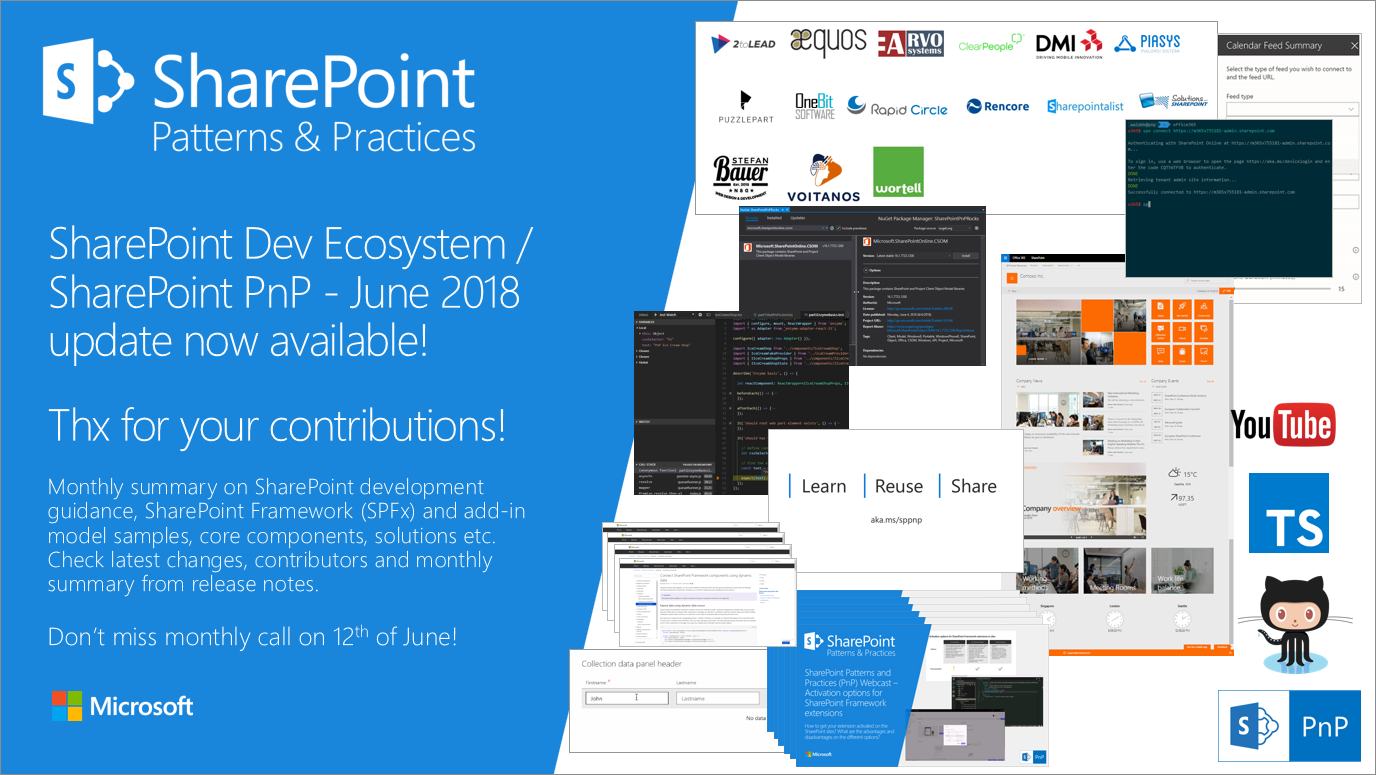Click the YouTube logo
Screen dimensions: 1376x775
pyautogui.click(x=1285, y=424)
